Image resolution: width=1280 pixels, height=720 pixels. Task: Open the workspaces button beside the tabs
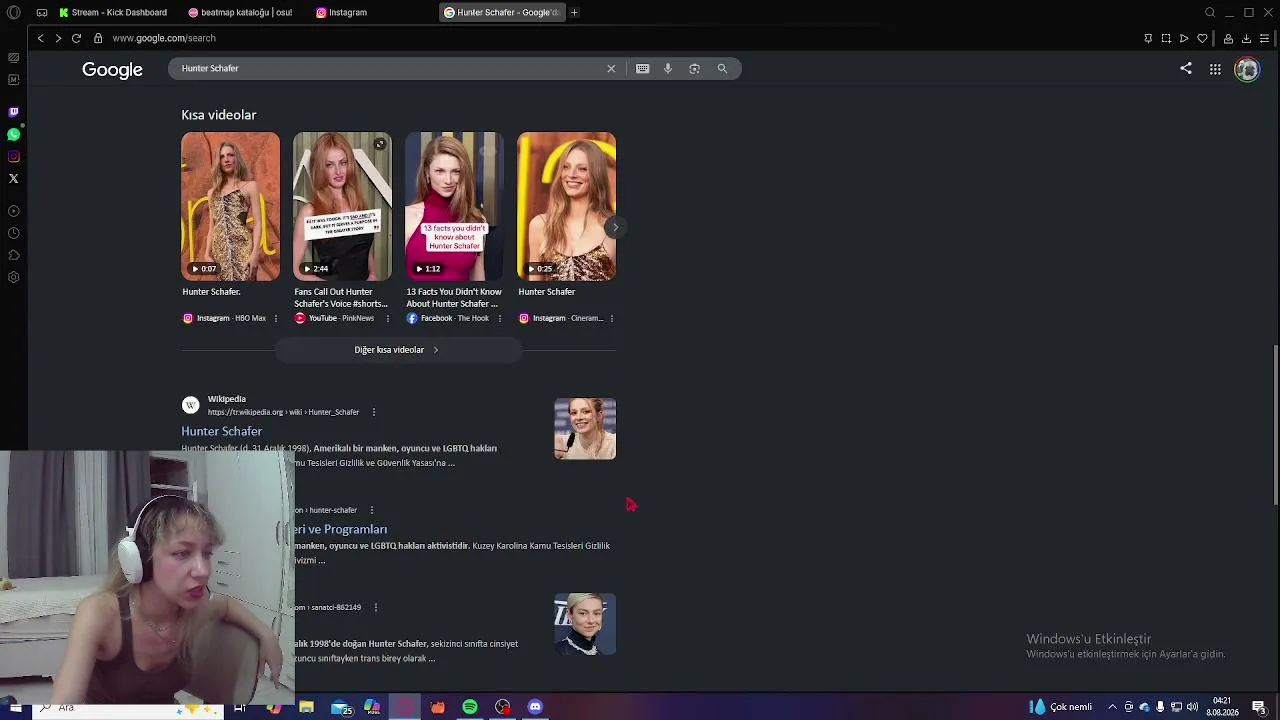pos(42,12)
